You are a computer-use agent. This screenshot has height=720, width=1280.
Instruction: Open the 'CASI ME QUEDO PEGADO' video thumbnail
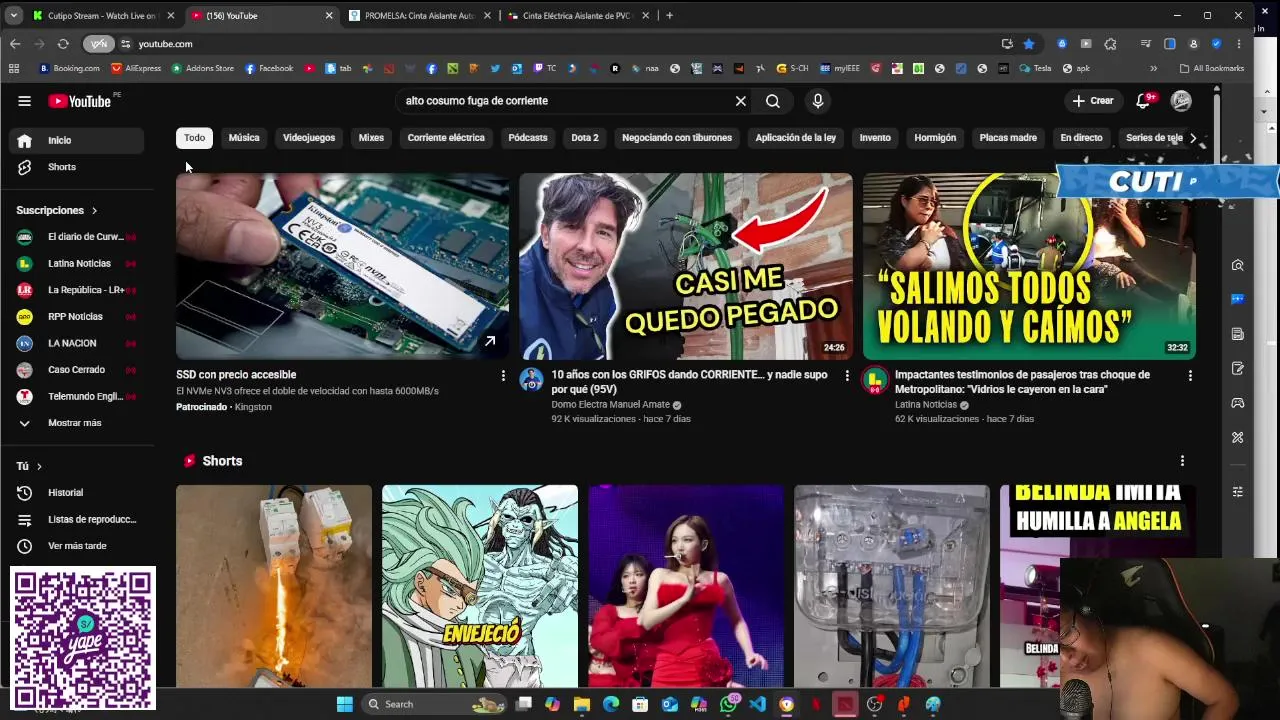click(x=686, y=266)
